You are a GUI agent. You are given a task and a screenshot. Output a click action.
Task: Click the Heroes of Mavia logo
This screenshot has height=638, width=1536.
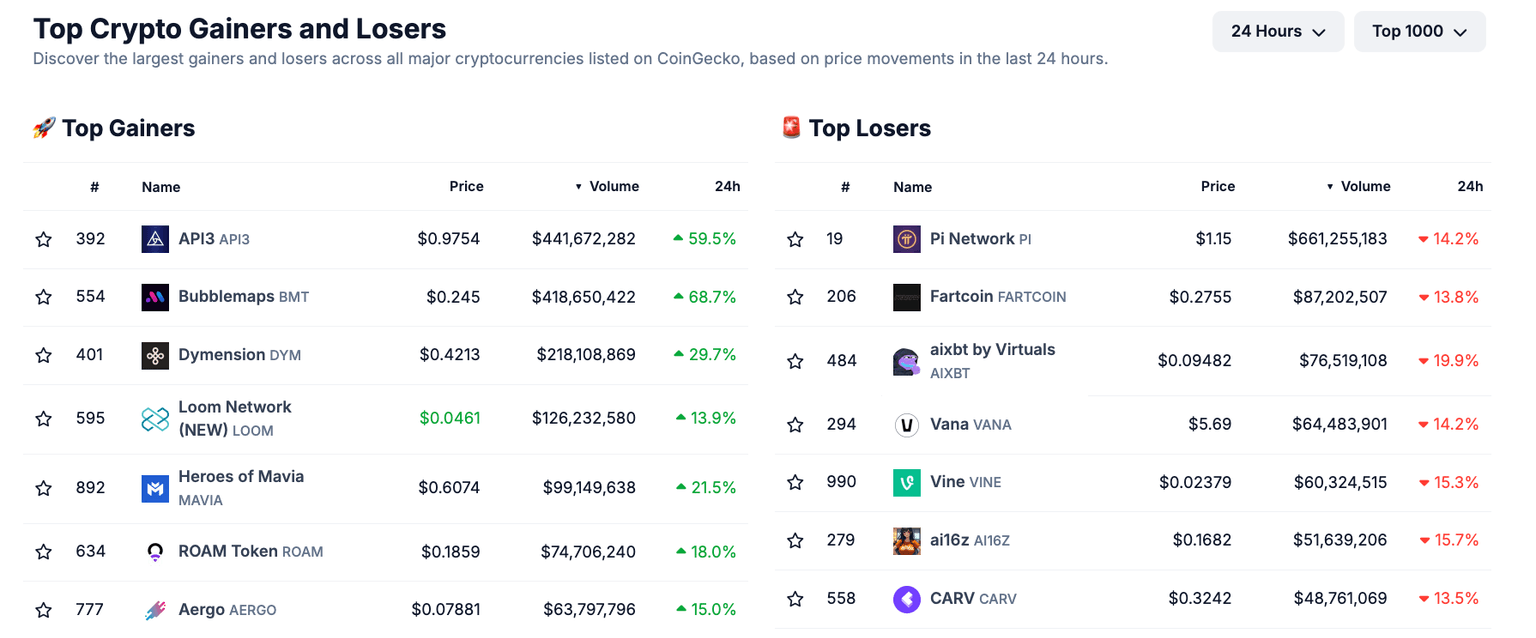(x=155, y=487)
